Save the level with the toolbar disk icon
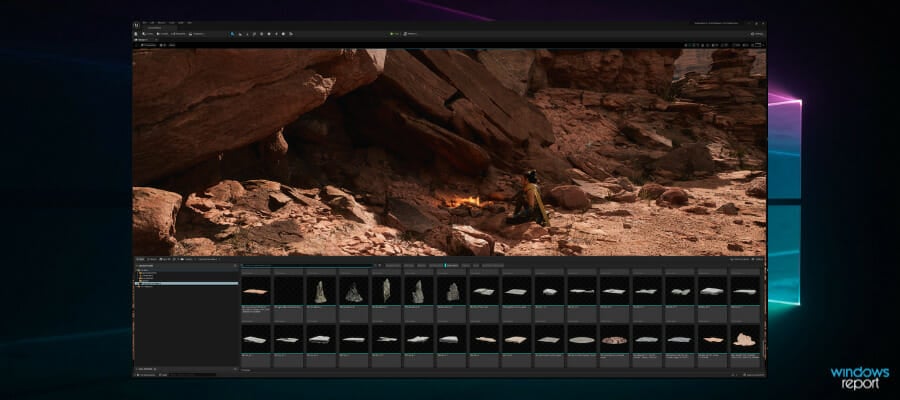 point(136,34)
